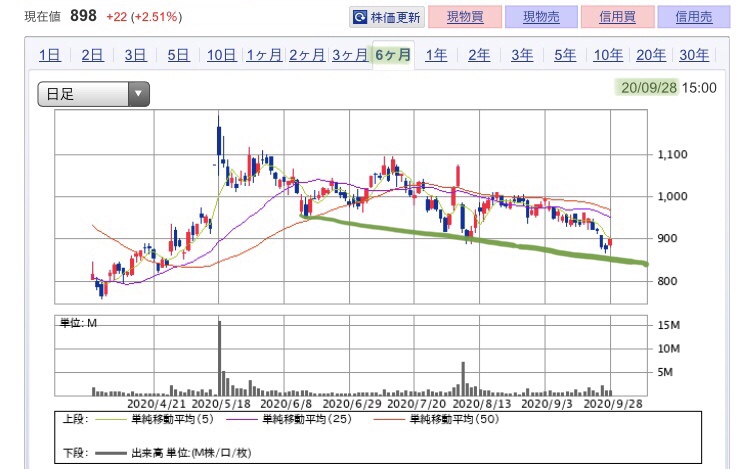Switch to the 10日 period tab

click(x=221, y=55)
